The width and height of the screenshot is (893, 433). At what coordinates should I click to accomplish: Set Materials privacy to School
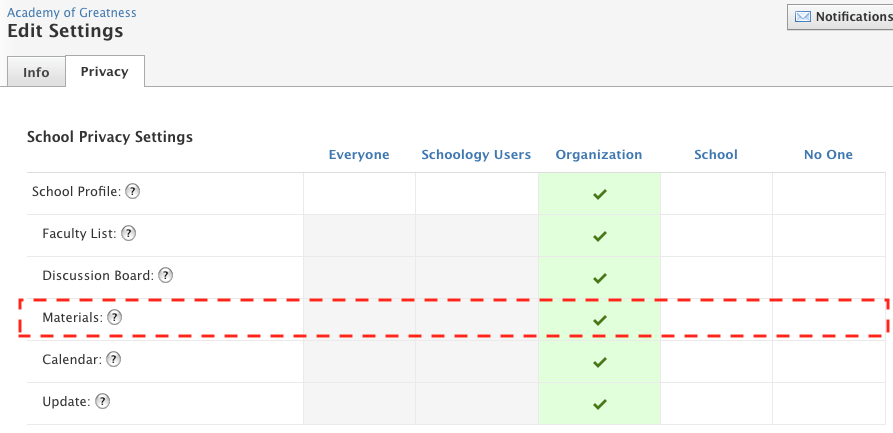715,319
